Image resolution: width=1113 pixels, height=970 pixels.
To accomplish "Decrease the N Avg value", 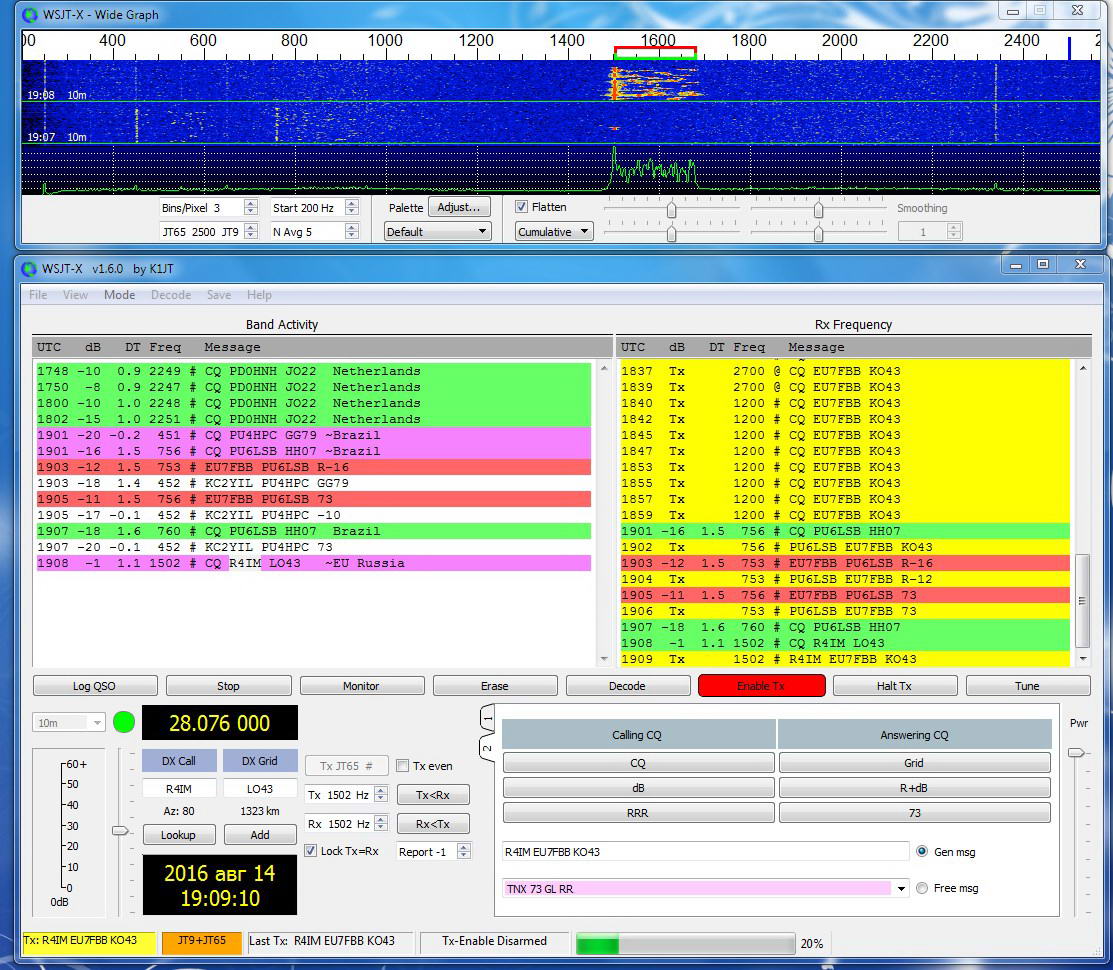I will click(351, 236).
